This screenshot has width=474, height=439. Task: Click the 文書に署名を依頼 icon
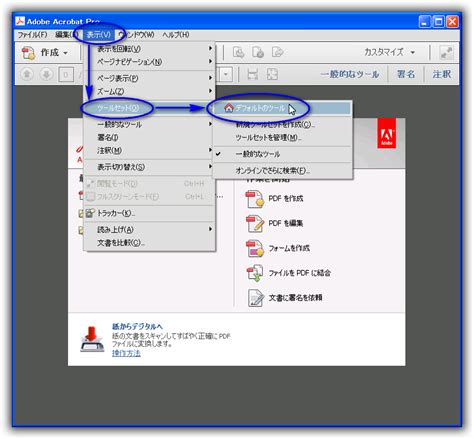[255, 298]
